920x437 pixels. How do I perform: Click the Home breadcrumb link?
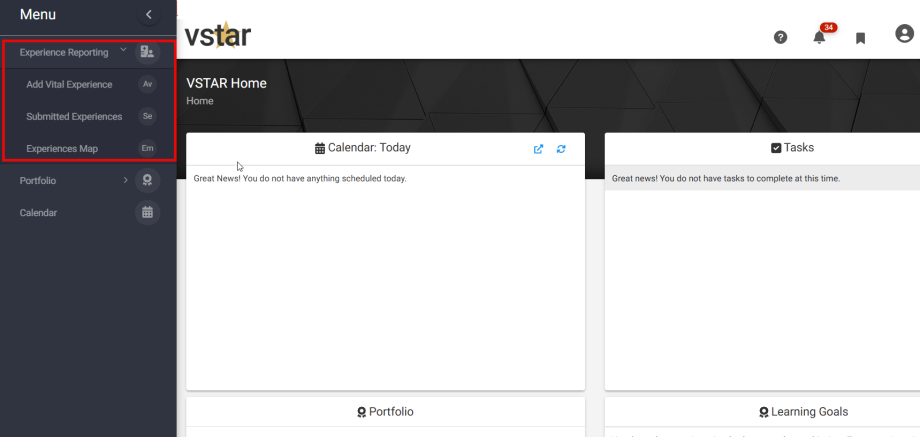199,101
